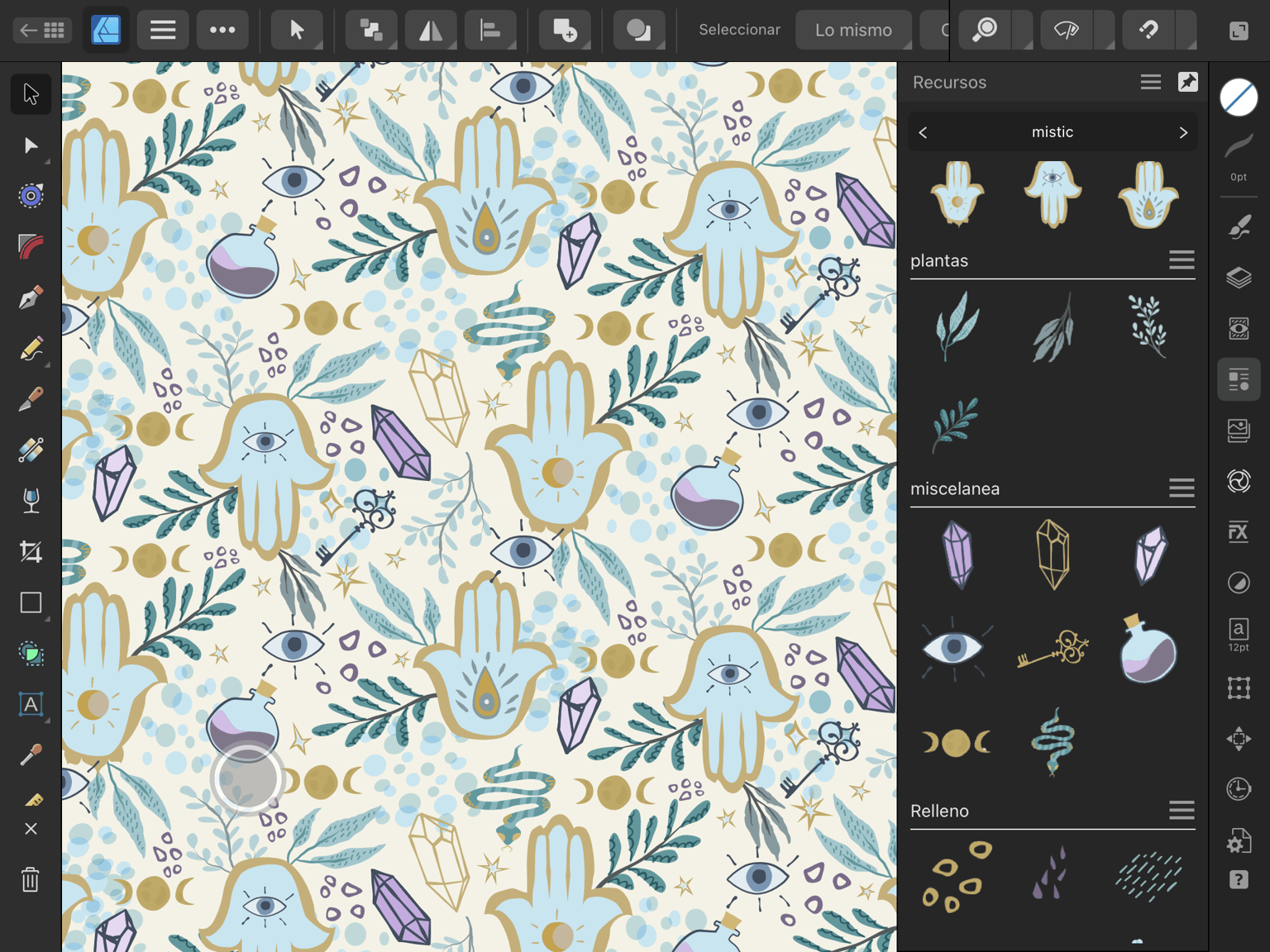Open the Navigator studio
Viewport: 1270px width, 952px height.
pyautogui.click(x=1239, y=738)
